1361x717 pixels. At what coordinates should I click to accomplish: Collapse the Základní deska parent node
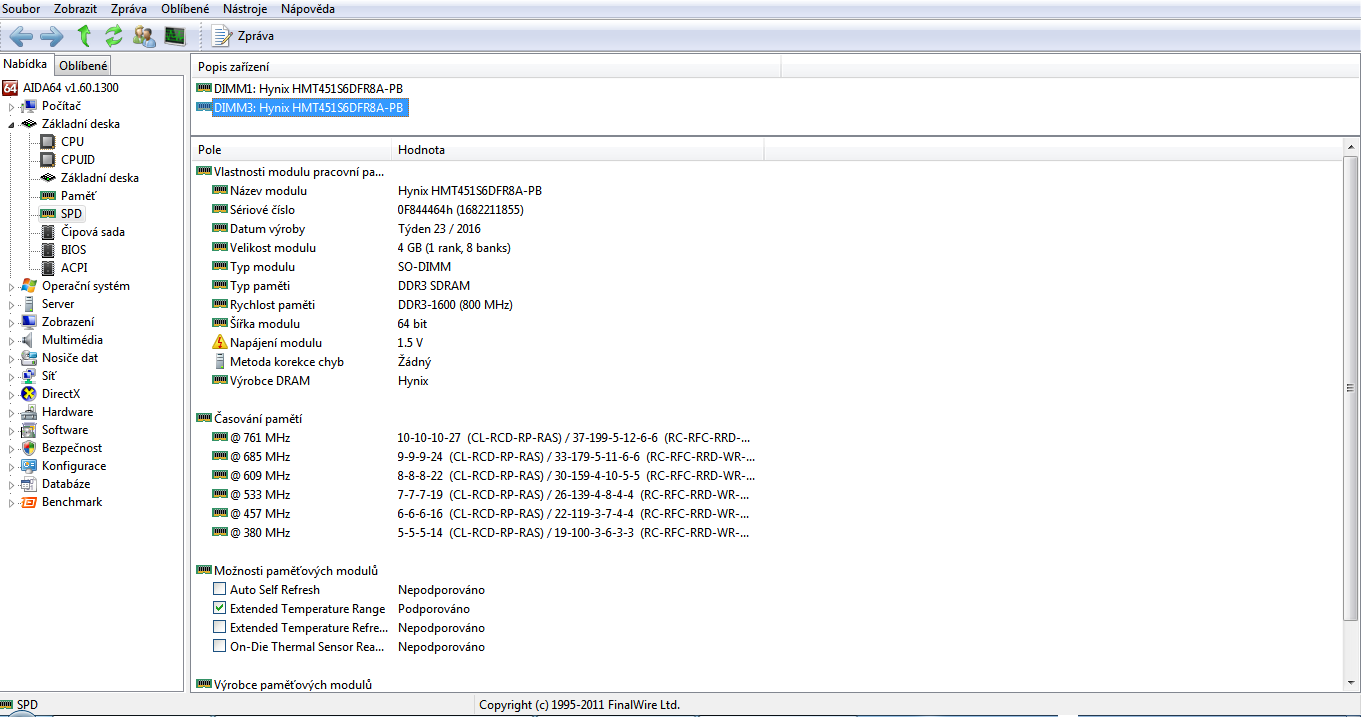[x=11, y=124]
